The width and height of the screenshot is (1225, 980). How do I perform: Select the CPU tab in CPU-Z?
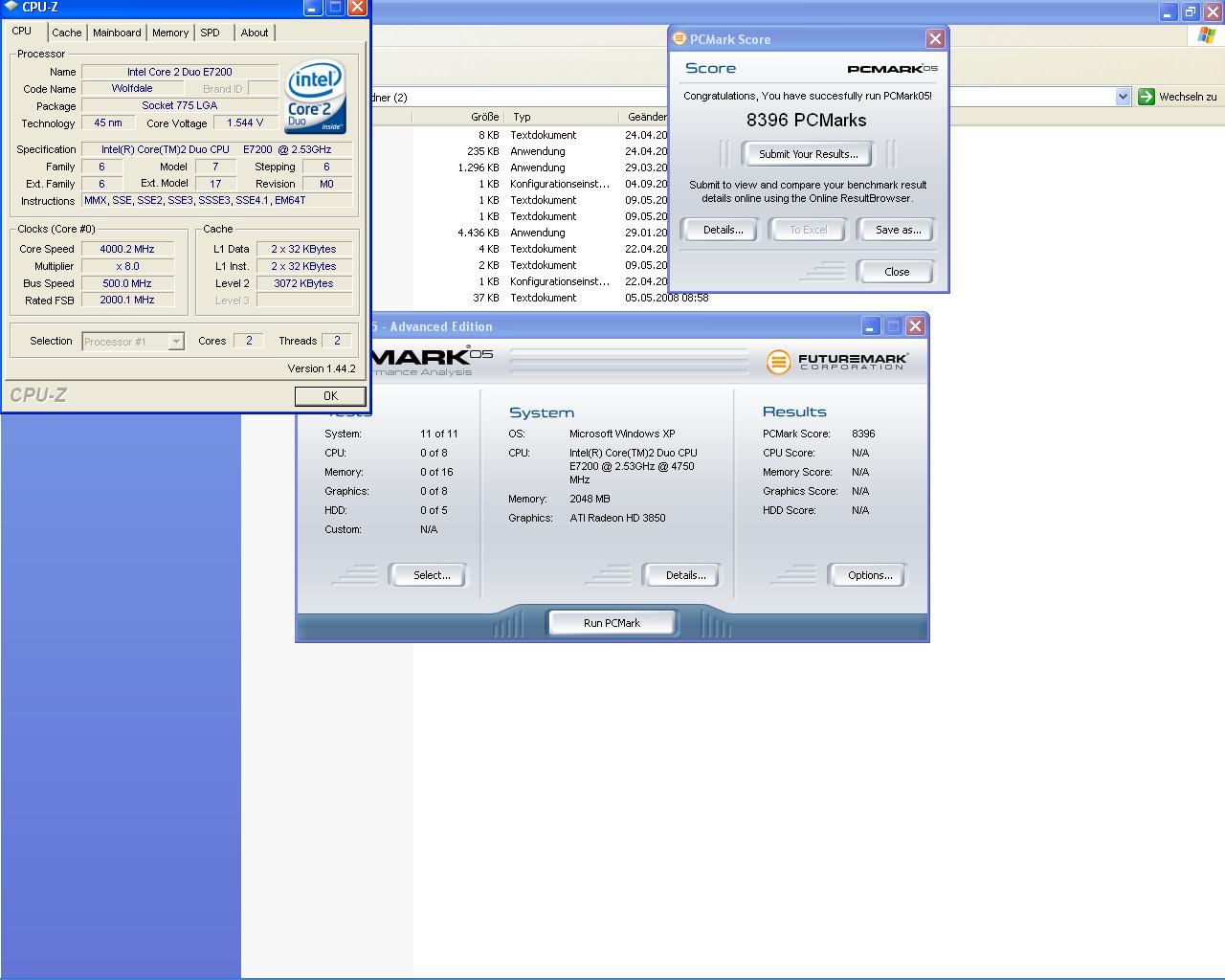(x=22, y=32)
